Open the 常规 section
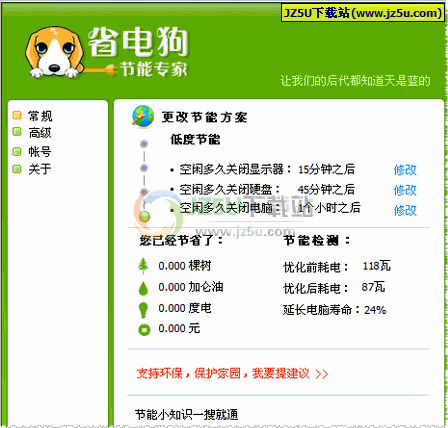The image size is (448, 428). point(40,116)
